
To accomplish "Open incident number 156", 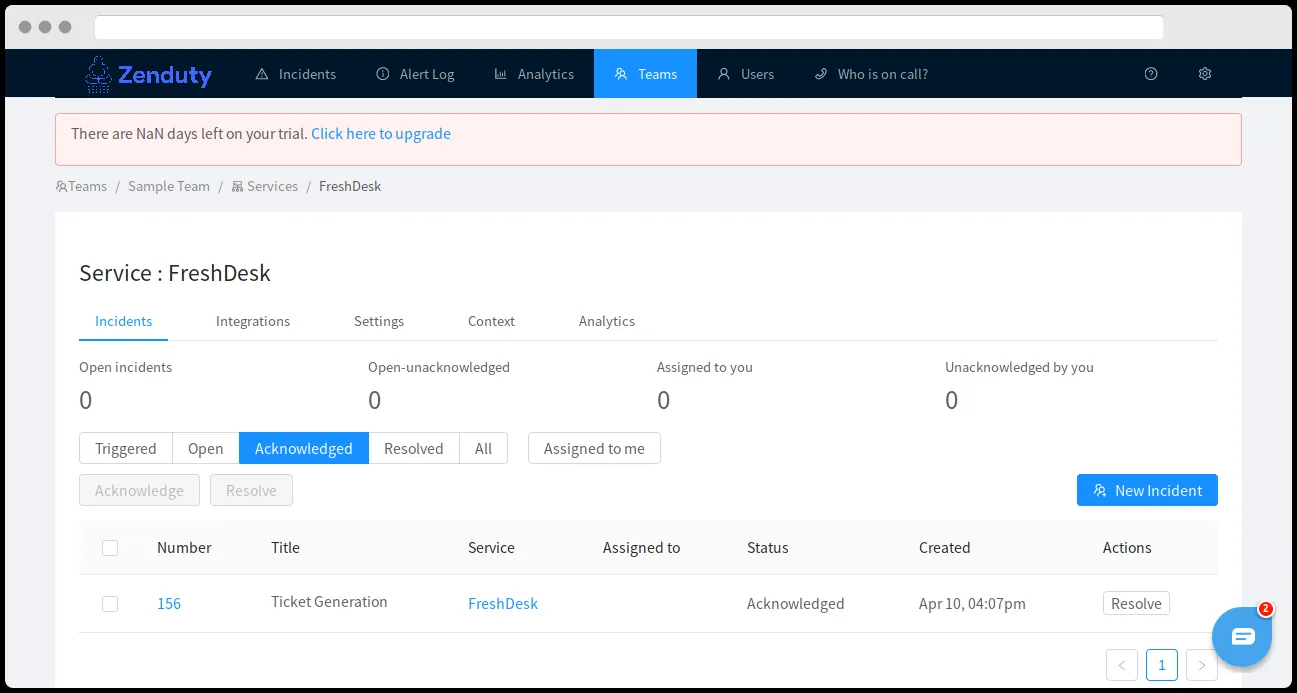I will point(169,604).
